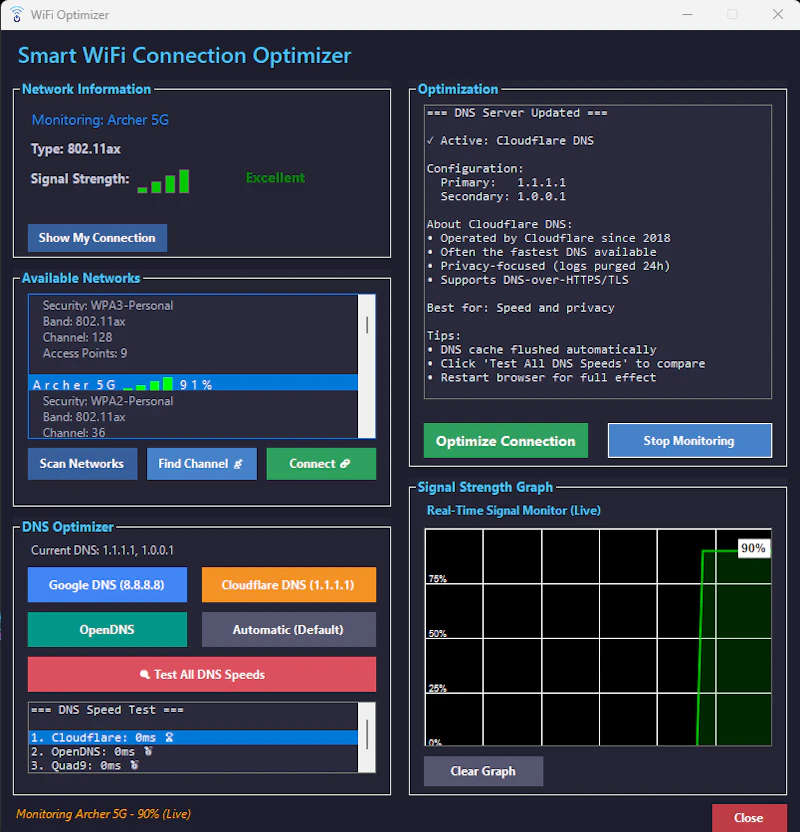Click the '=== DNS Speed Test ===' header line
The image size is (800, 832).
click(107, 710)
